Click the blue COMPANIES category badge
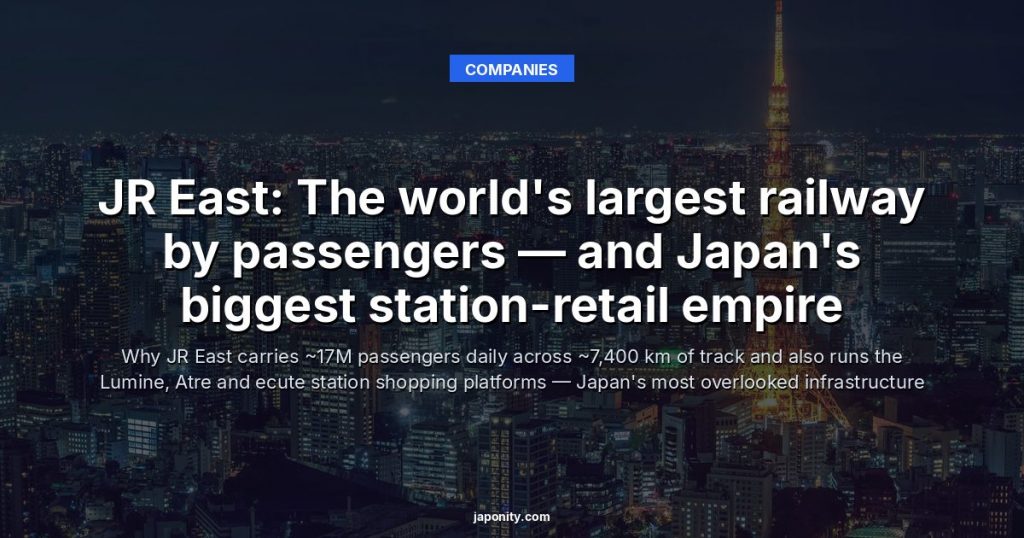This screenshot has width=1024, height=538. click(511, 69)
